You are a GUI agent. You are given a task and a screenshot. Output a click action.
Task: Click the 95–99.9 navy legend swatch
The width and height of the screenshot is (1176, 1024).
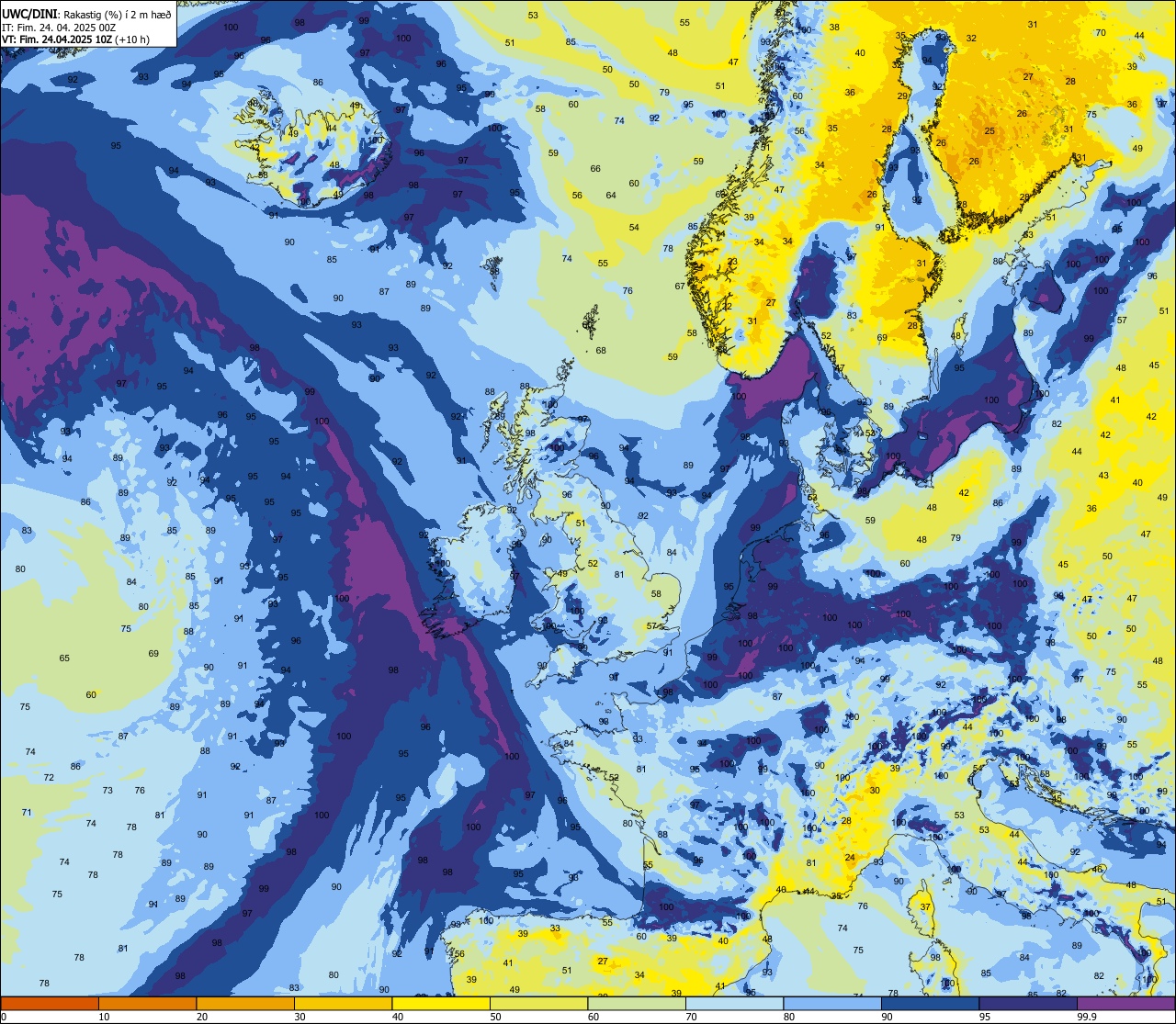(1028, 1004)
